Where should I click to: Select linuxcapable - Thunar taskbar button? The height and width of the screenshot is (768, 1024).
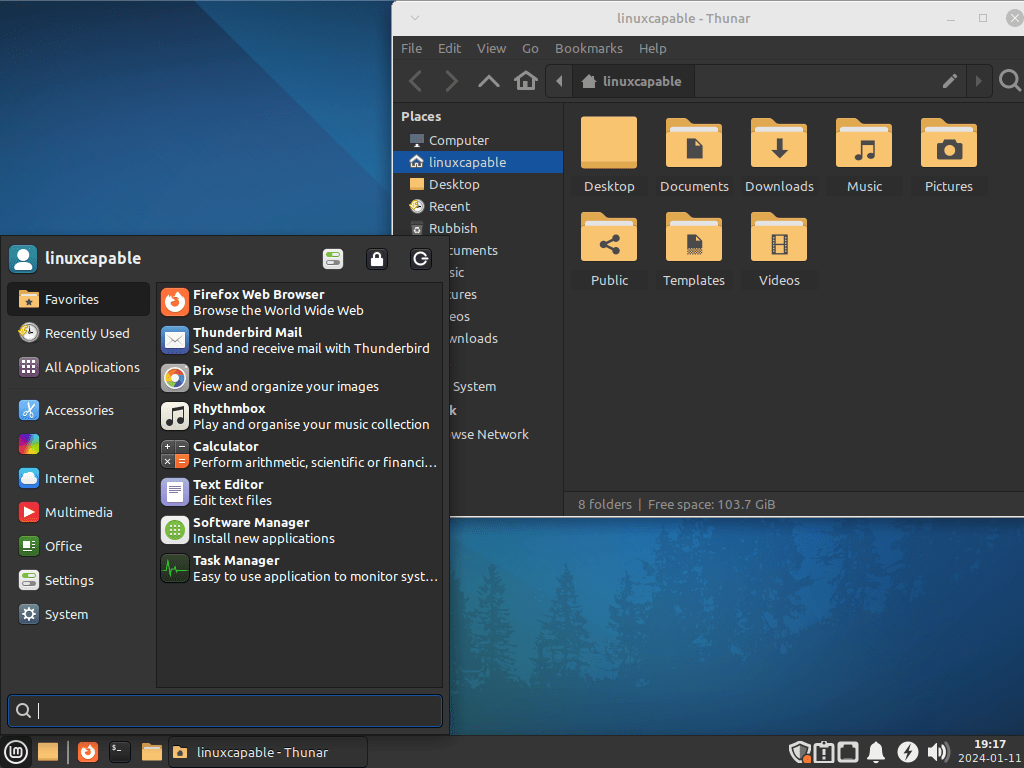(268, 752)
